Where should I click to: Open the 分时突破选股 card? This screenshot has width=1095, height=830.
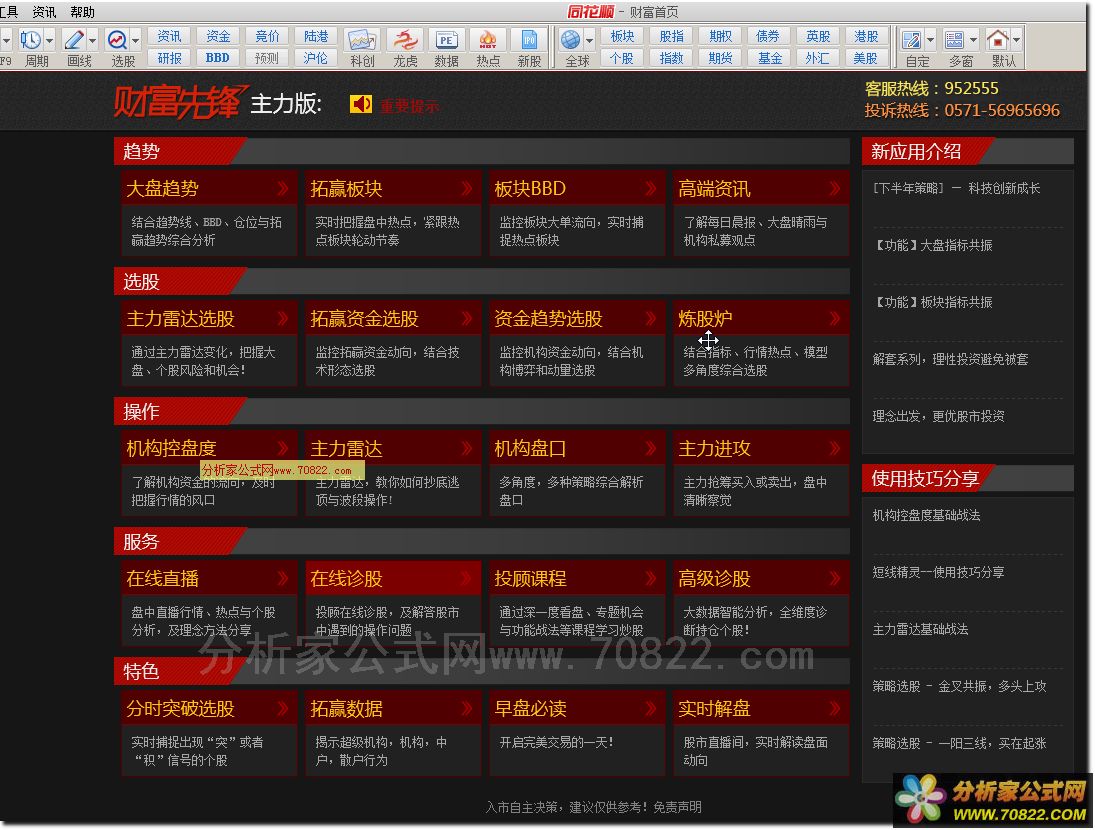tap(209, 733)
